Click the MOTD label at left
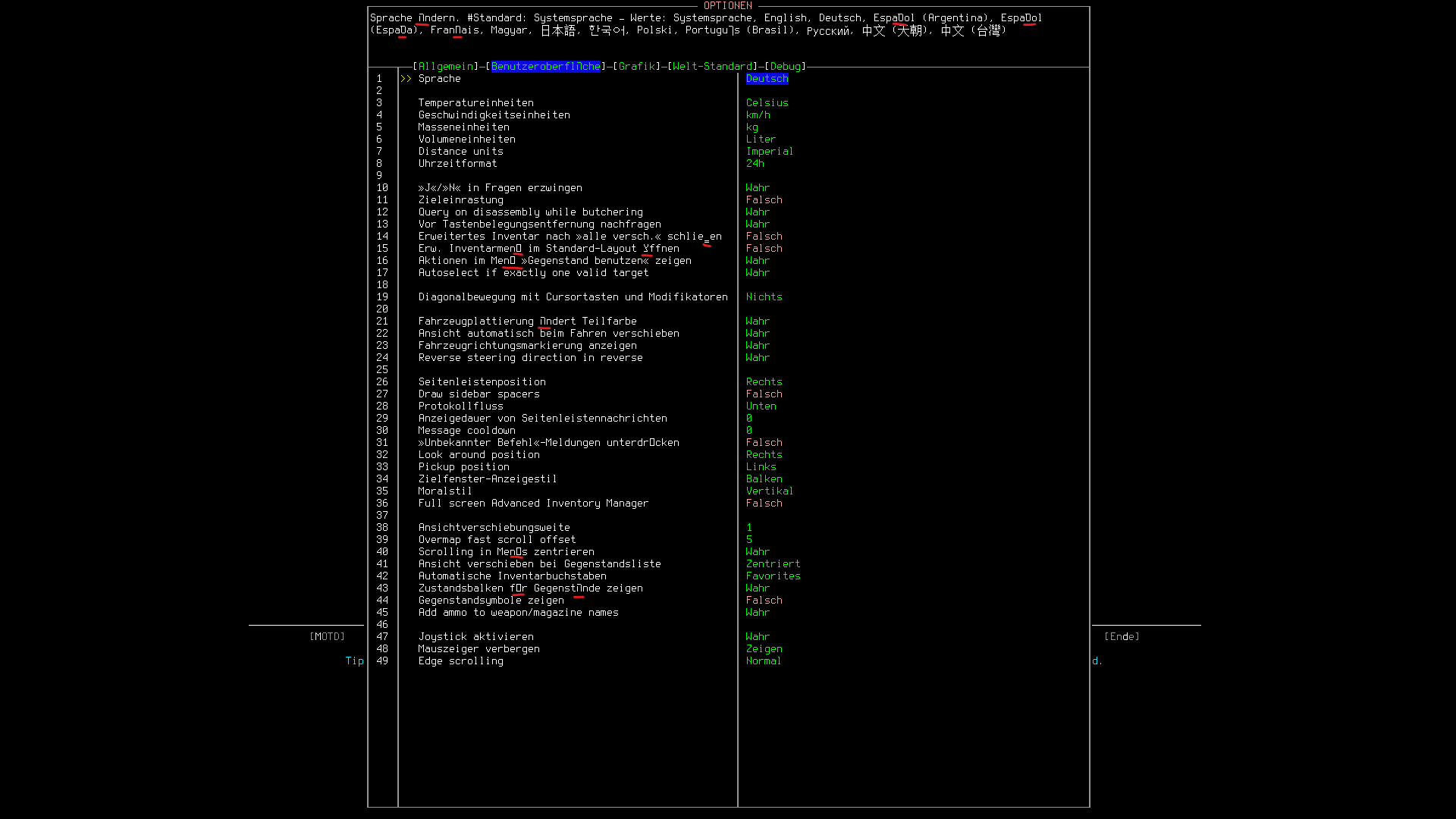The image size is (1456, 819). (x=327, y=637)
